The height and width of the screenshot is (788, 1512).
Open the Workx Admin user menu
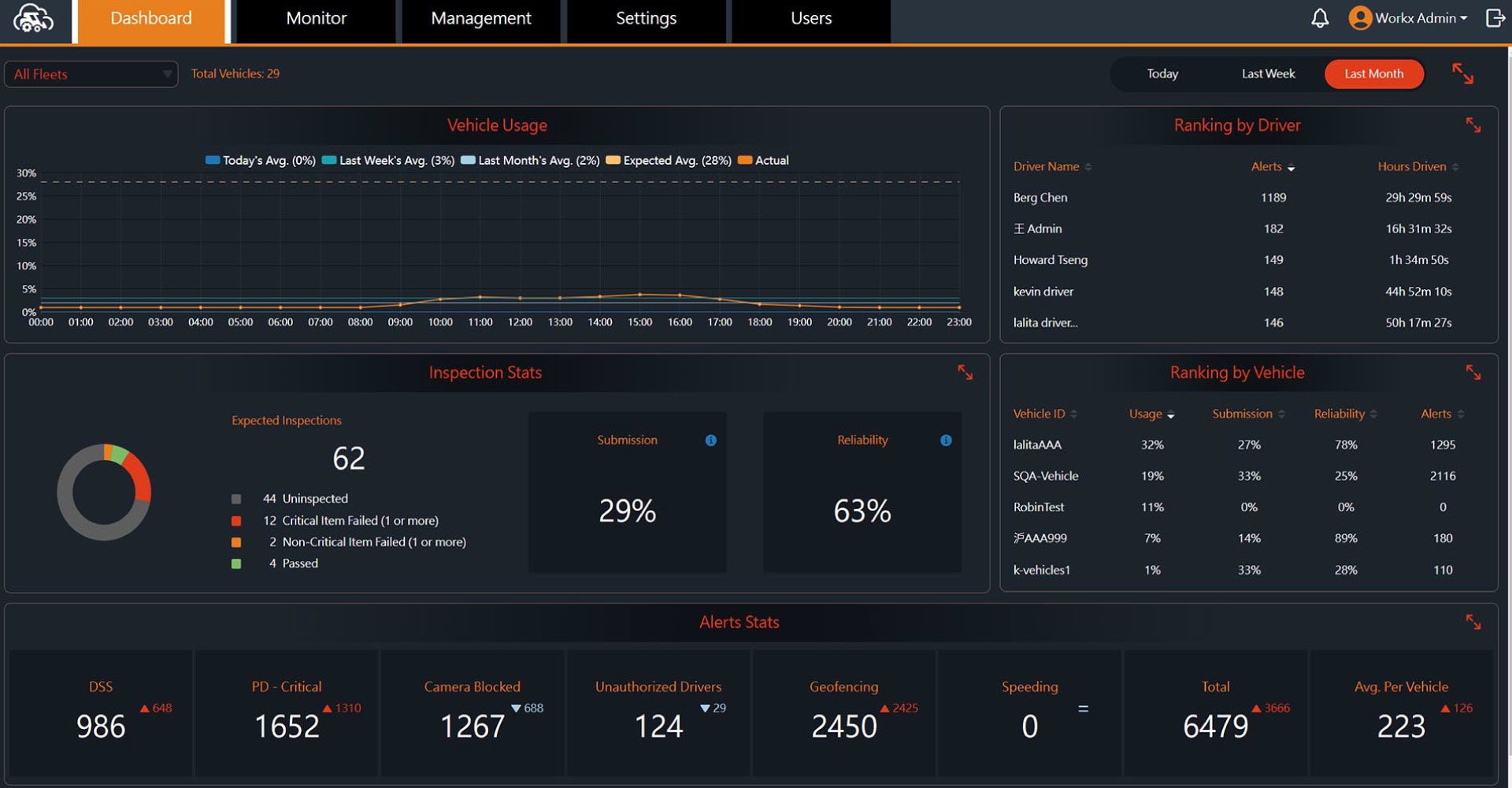1409,18
